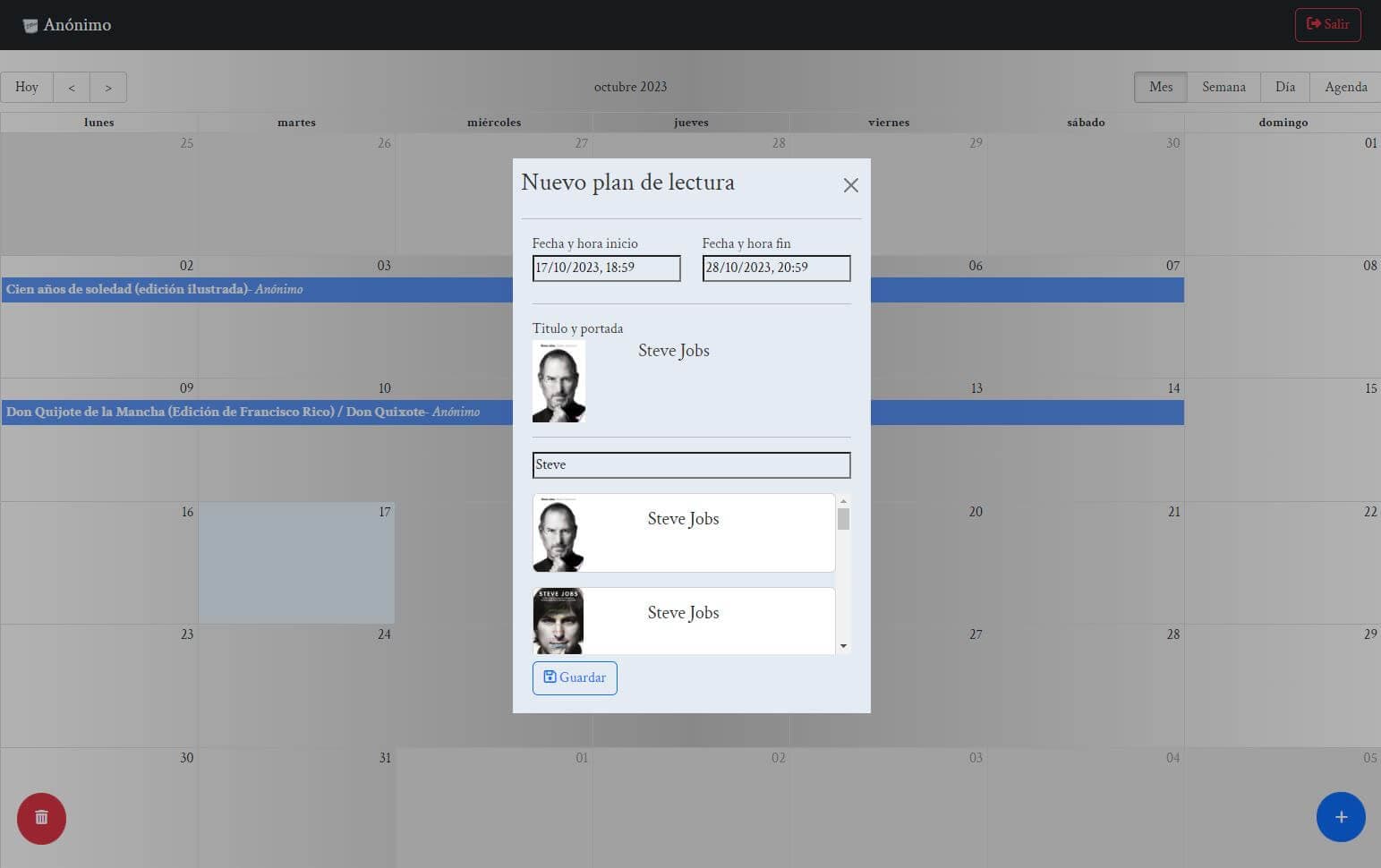Switch to the Semana view

coord(1223,88)
